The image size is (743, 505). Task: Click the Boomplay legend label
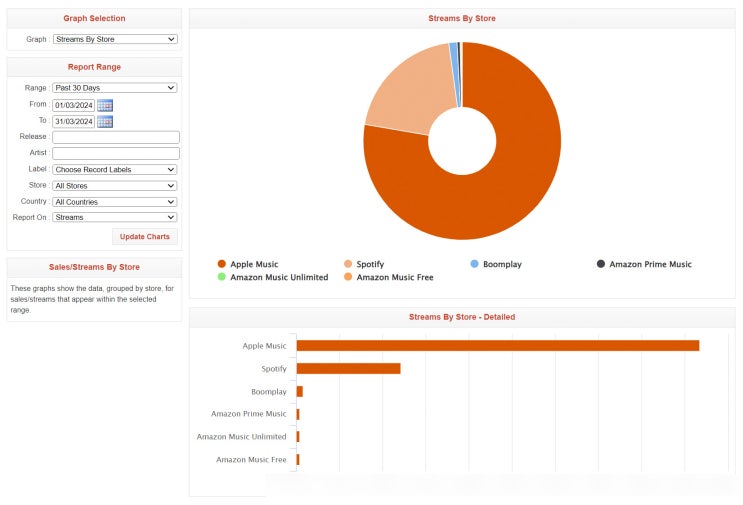pos(502,264)
